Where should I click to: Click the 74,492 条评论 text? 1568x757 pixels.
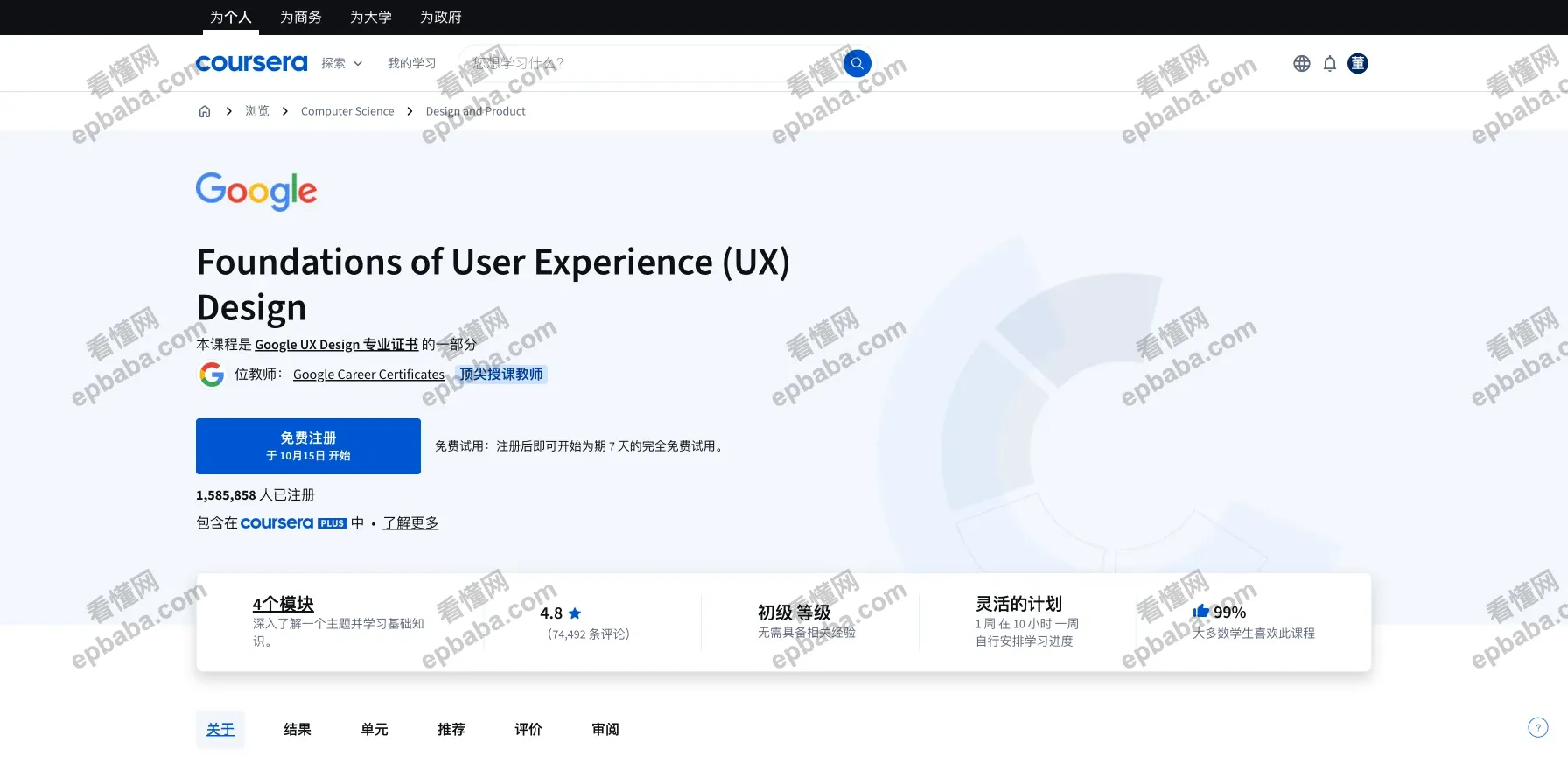pyautogui.click(x=589, y=634)
